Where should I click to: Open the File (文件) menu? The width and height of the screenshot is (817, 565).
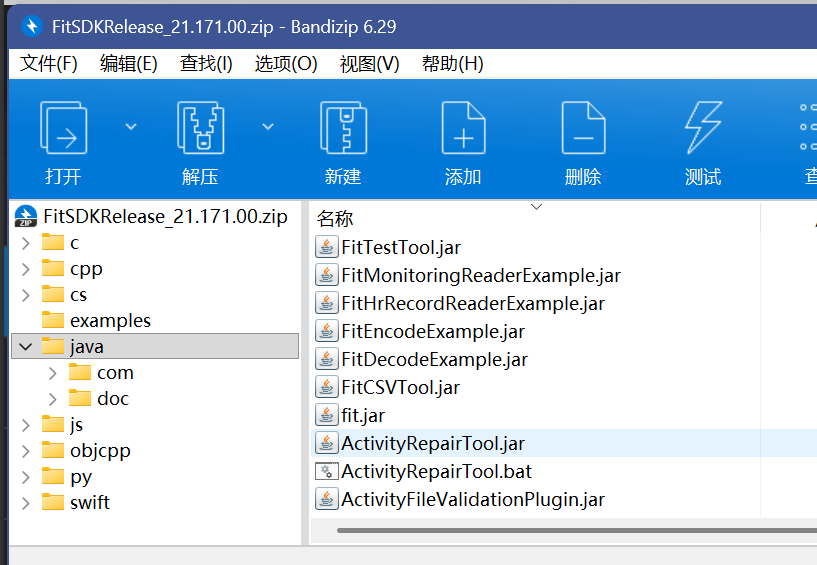[x=49, y=64]
